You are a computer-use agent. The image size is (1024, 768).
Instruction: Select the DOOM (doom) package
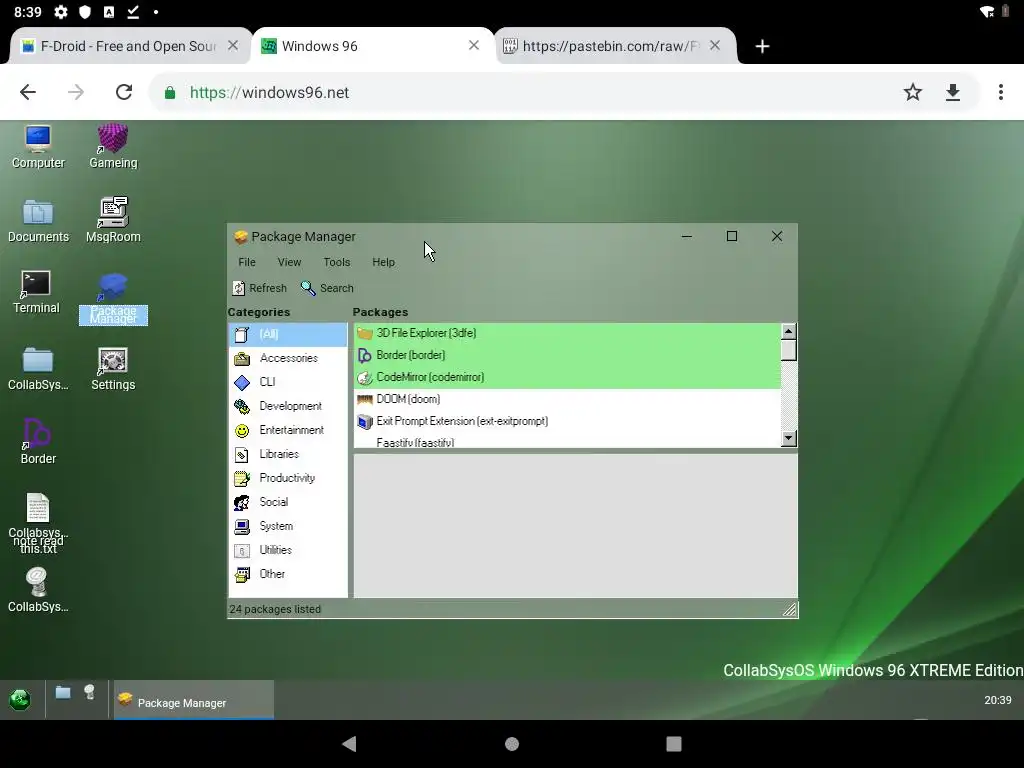point(567,399)
